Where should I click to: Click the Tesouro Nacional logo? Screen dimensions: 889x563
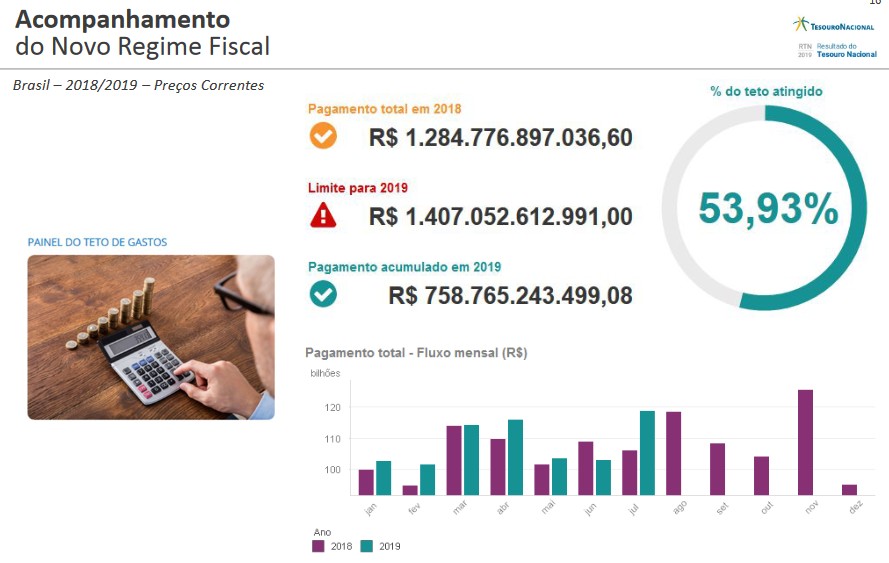point(833,25)
